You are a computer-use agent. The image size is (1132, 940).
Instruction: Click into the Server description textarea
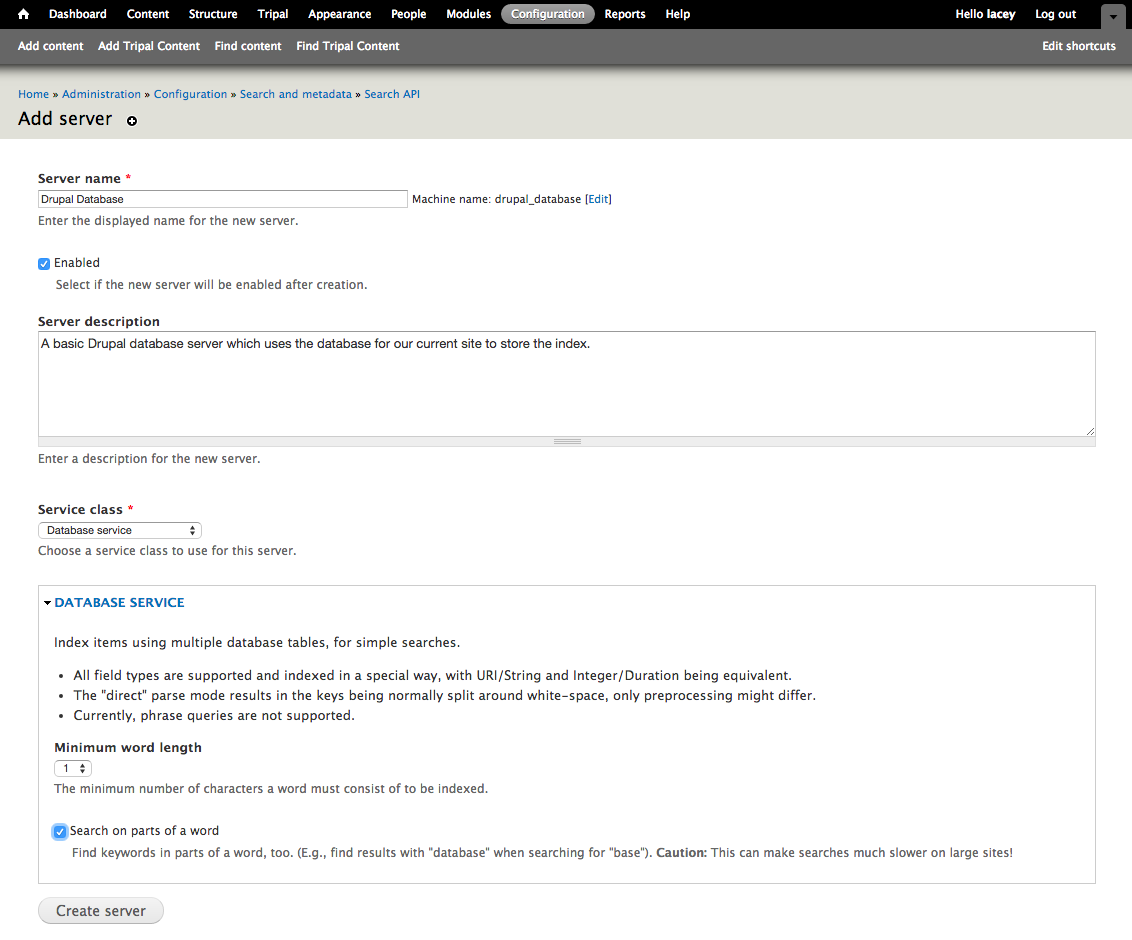566,384
